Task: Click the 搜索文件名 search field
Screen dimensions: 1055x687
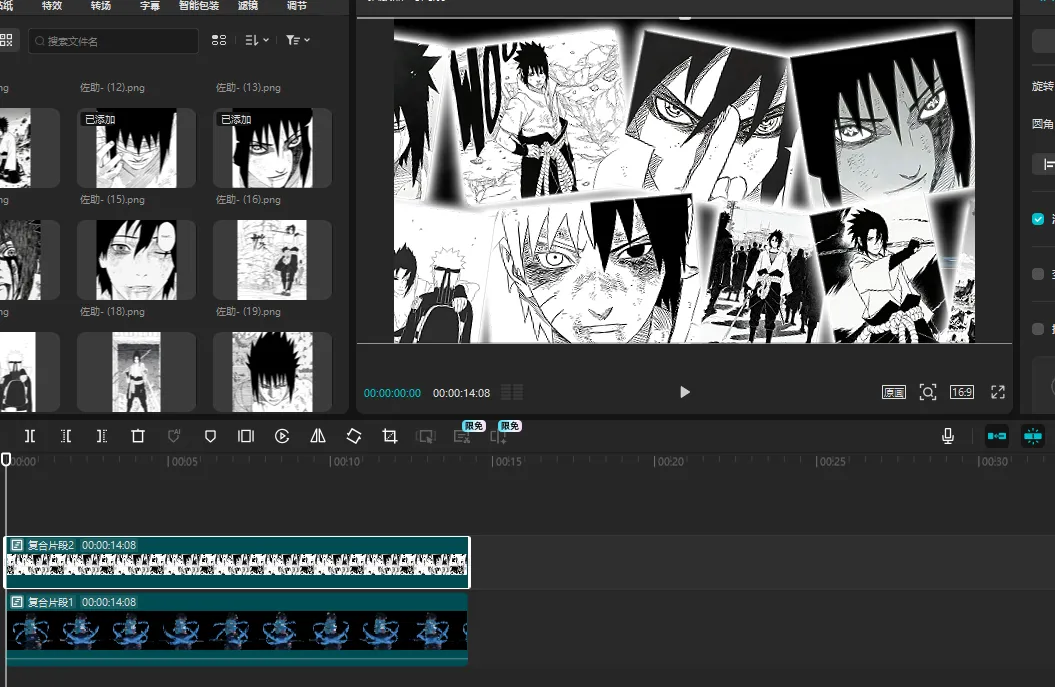Action: (113, 41)
